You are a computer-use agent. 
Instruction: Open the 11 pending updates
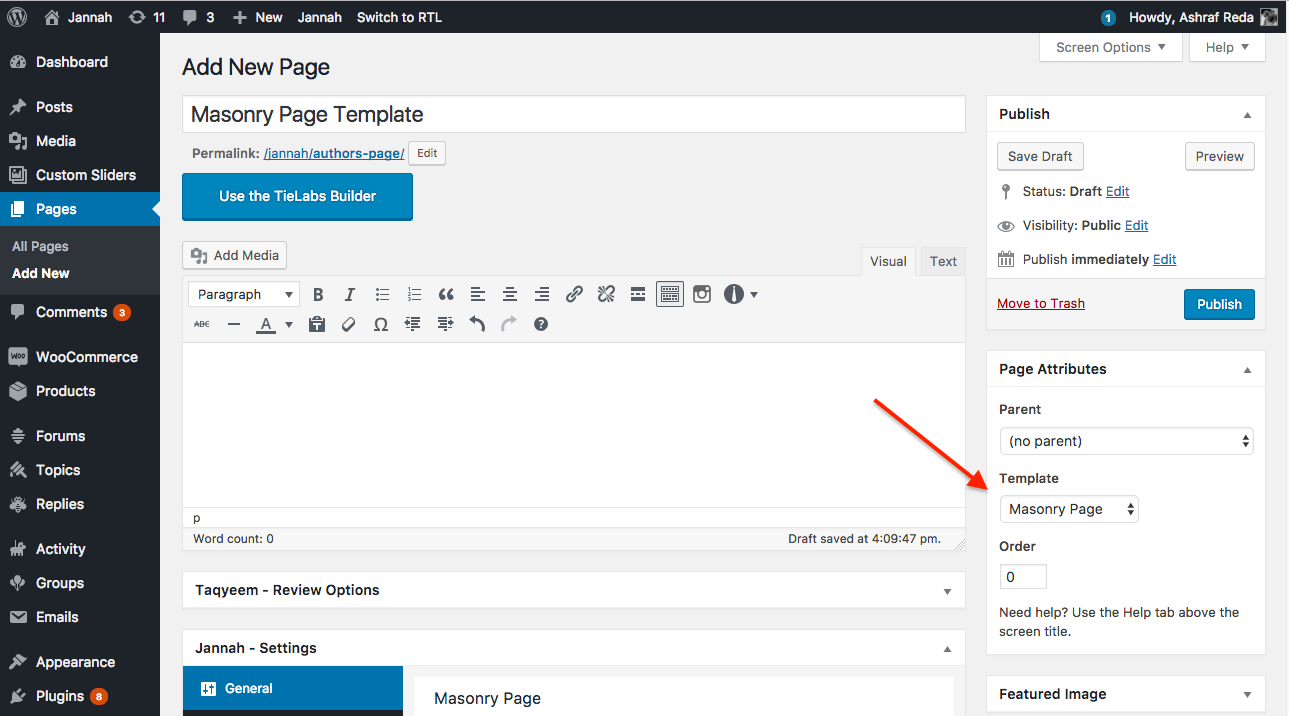[x=147, y=17]
